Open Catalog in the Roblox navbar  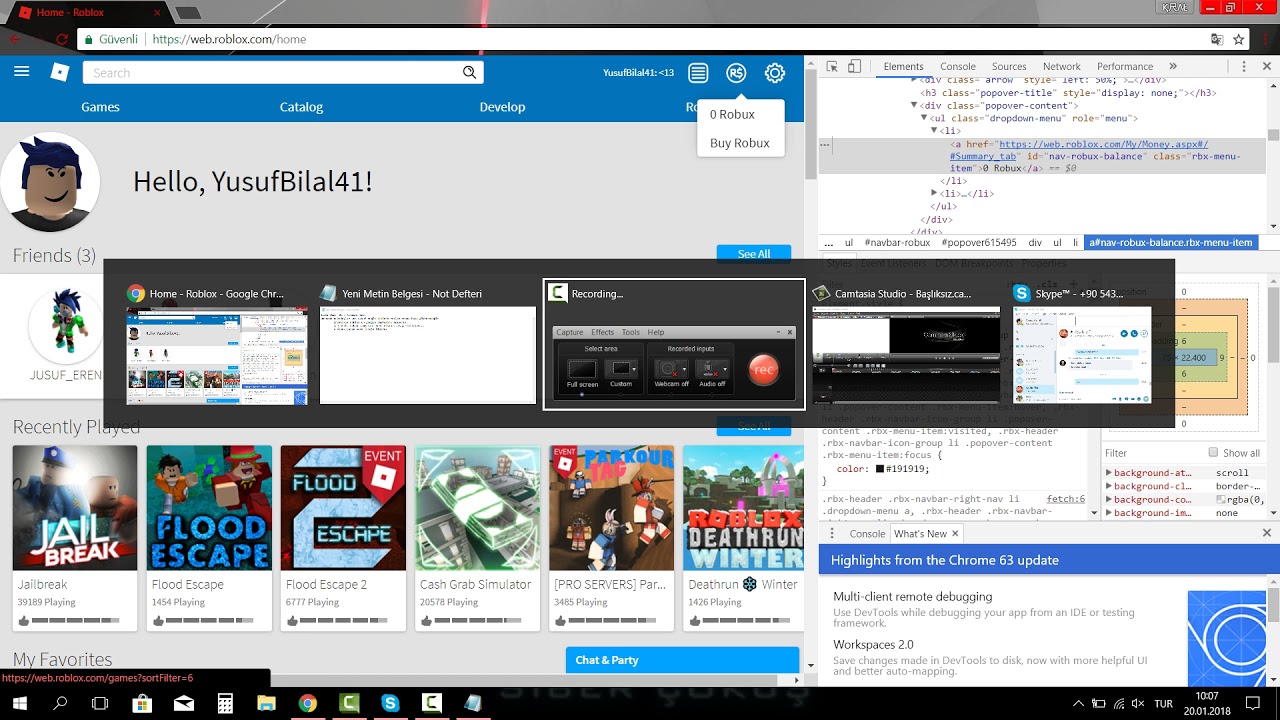[x=301, y=107]
